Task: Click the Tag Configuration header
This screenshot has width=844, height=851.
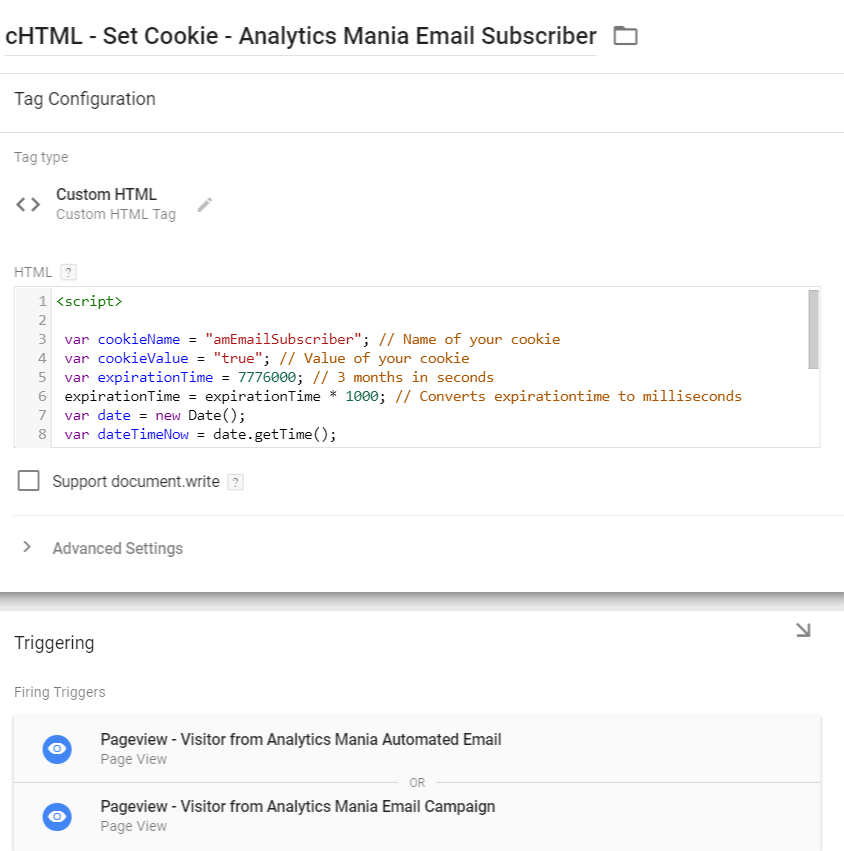Action: tap(85, 99)
